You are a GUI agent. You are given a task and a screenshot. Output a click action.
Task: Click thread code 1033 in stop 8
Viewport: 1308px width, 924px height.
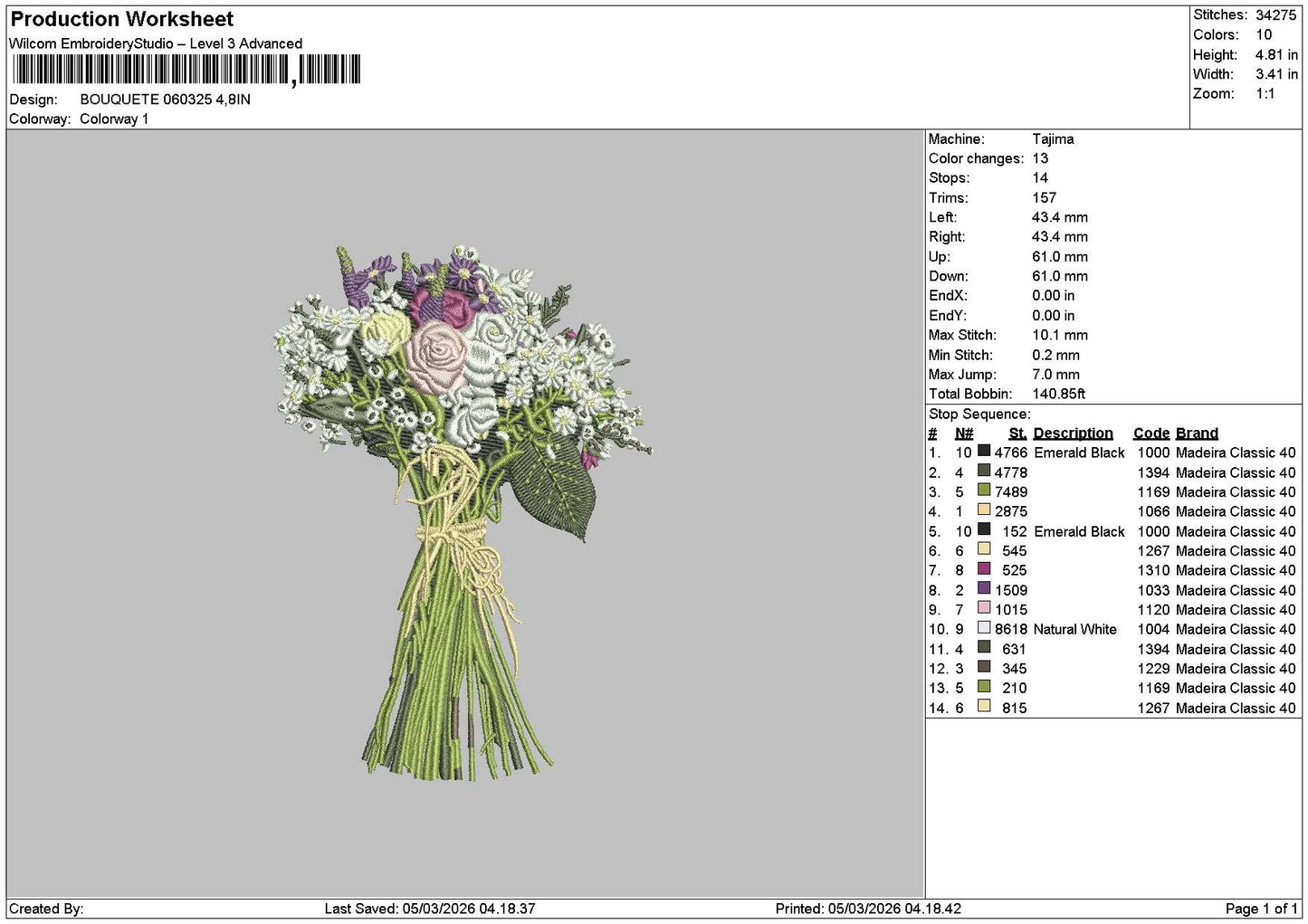[1153, 590]
